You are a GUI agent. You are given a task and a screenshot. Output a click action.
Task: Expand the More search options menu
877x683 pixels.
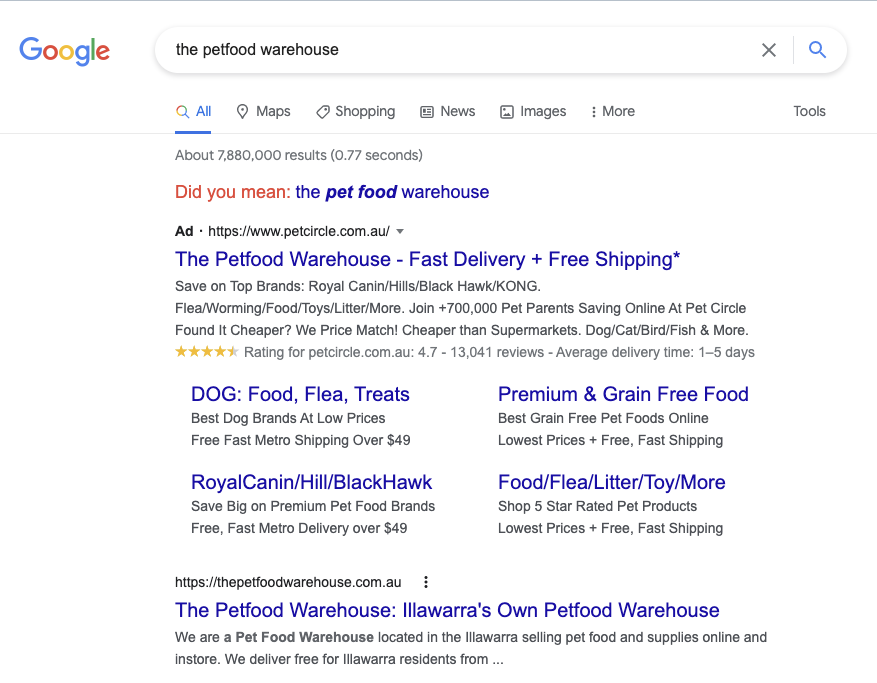point(612,111)
